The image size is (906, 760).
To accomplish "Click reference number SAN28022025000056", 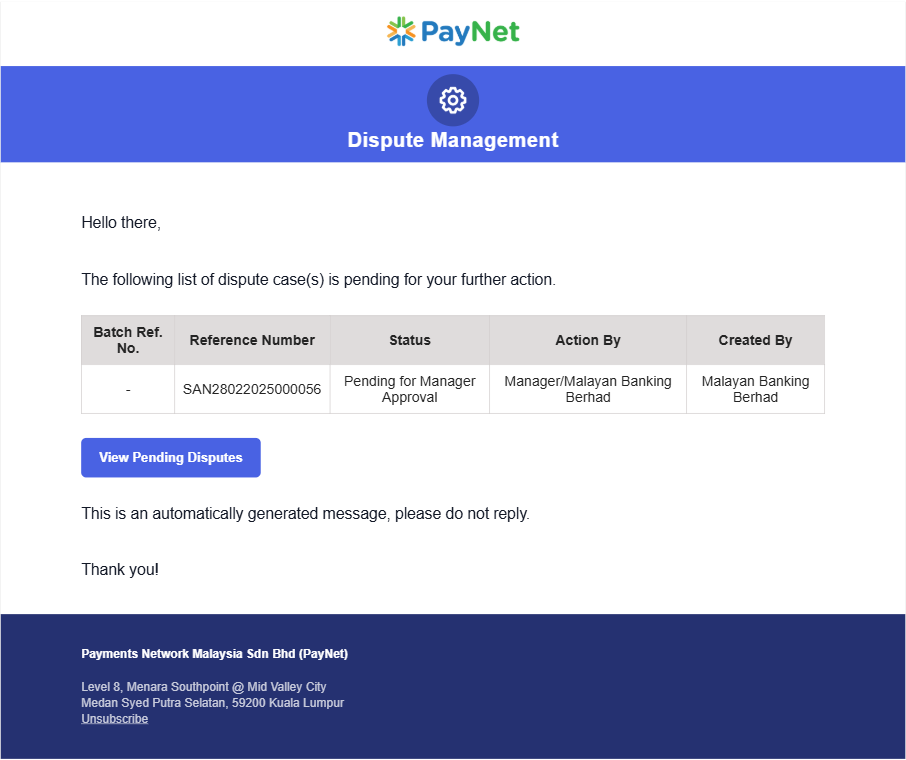I will point(252,389).
